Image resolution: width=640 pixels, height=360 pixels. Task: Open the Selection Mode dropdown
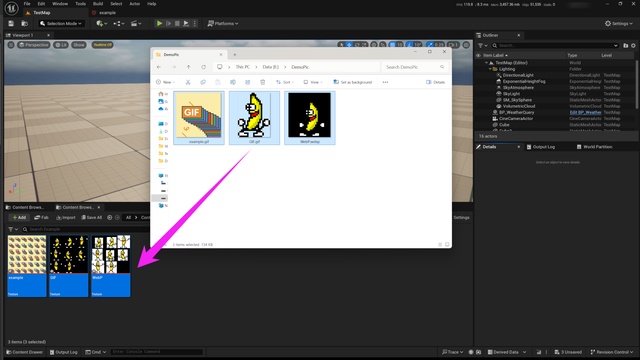tap(61, 24)
